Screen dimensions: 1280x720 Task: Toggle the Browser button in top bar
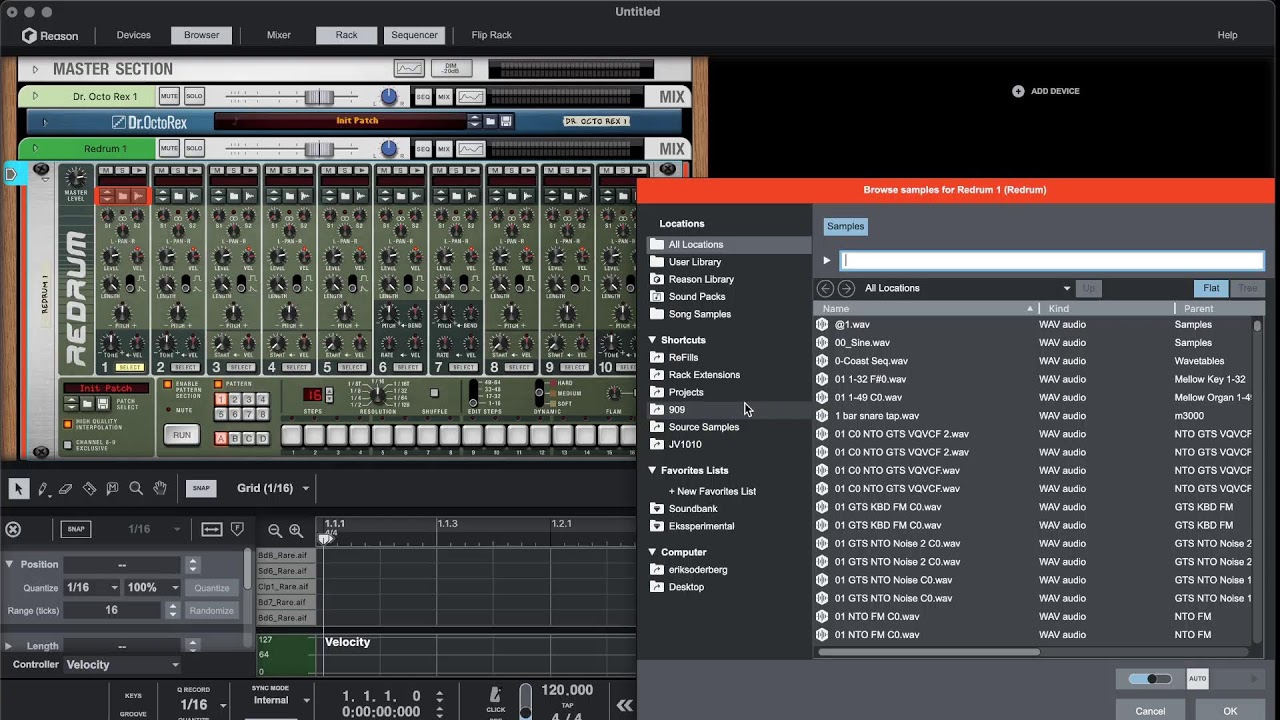point(201,35)
